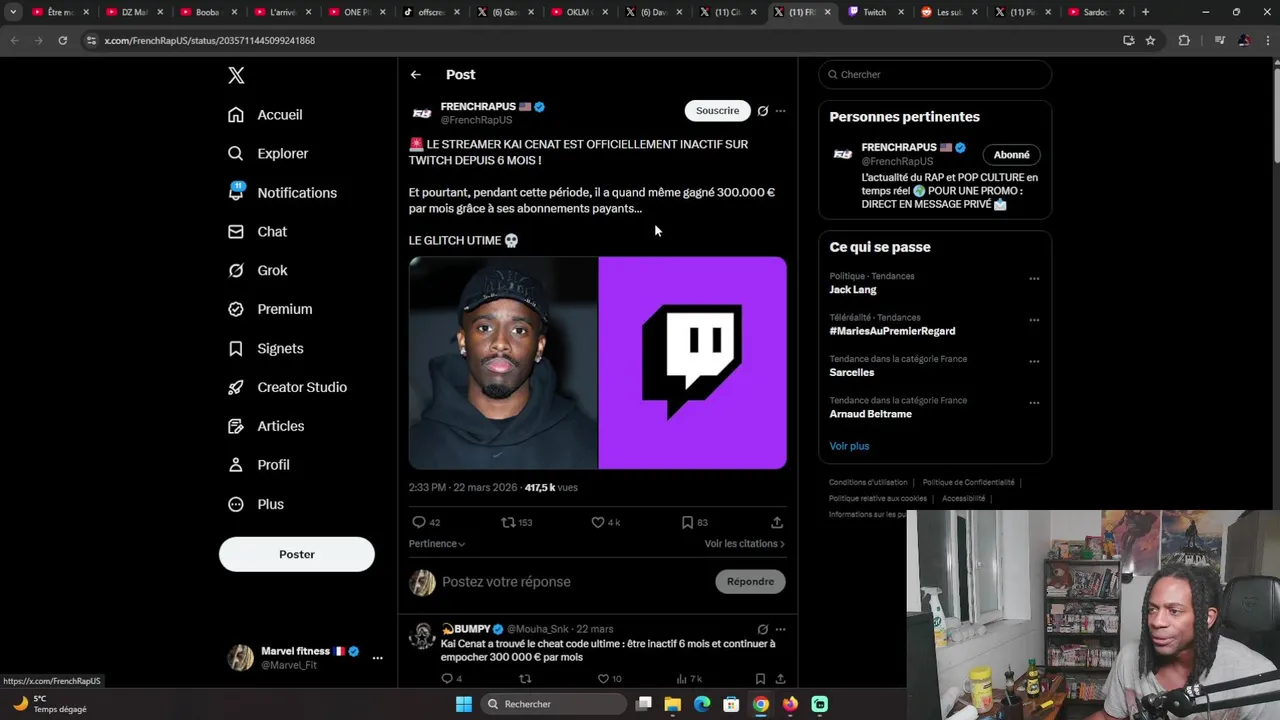Share the main post

click(777, 522)
